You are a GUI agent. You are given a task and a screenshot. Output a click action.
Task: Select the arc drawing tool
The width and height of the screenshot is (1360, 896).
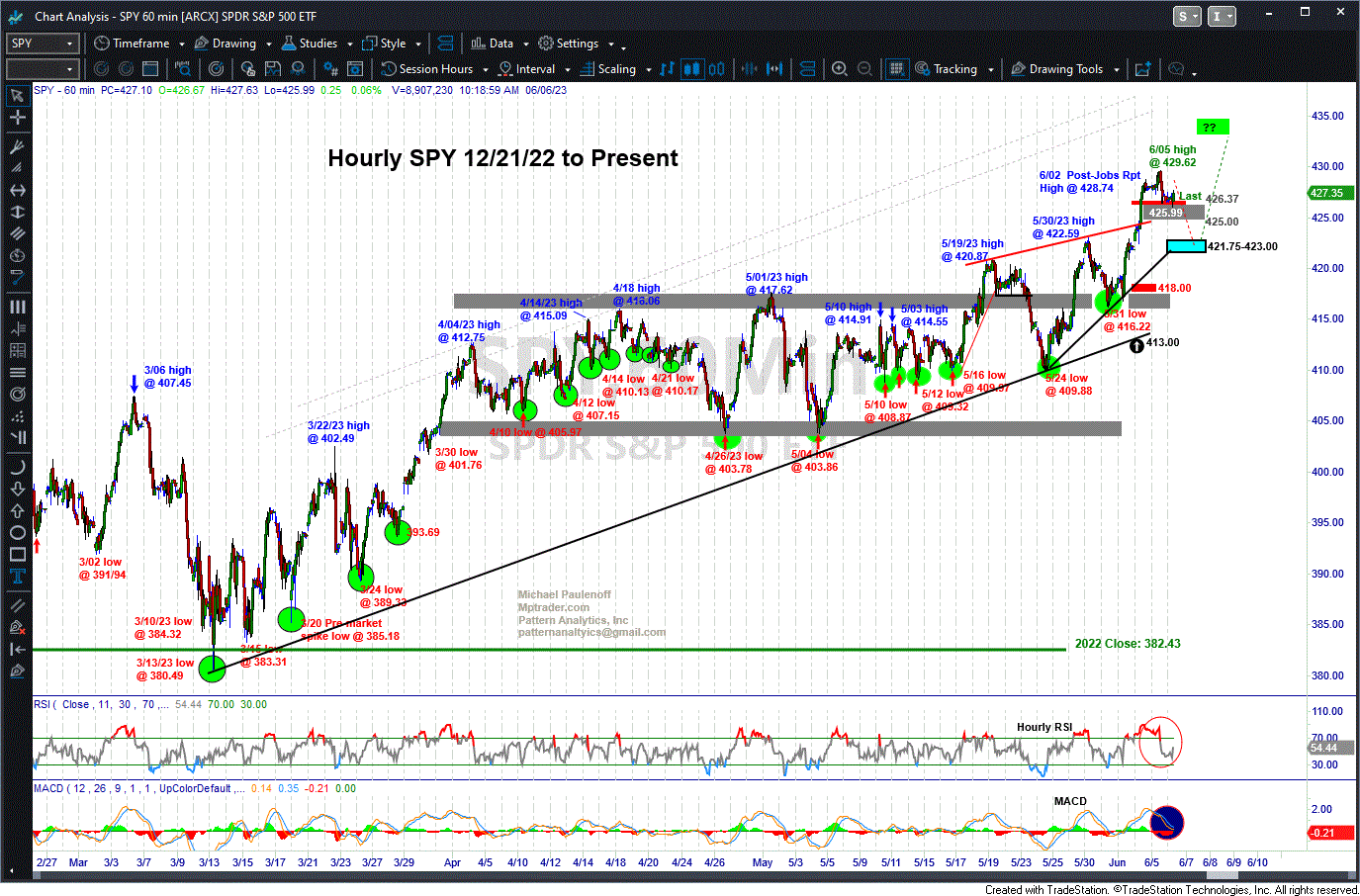coord(17,466)
